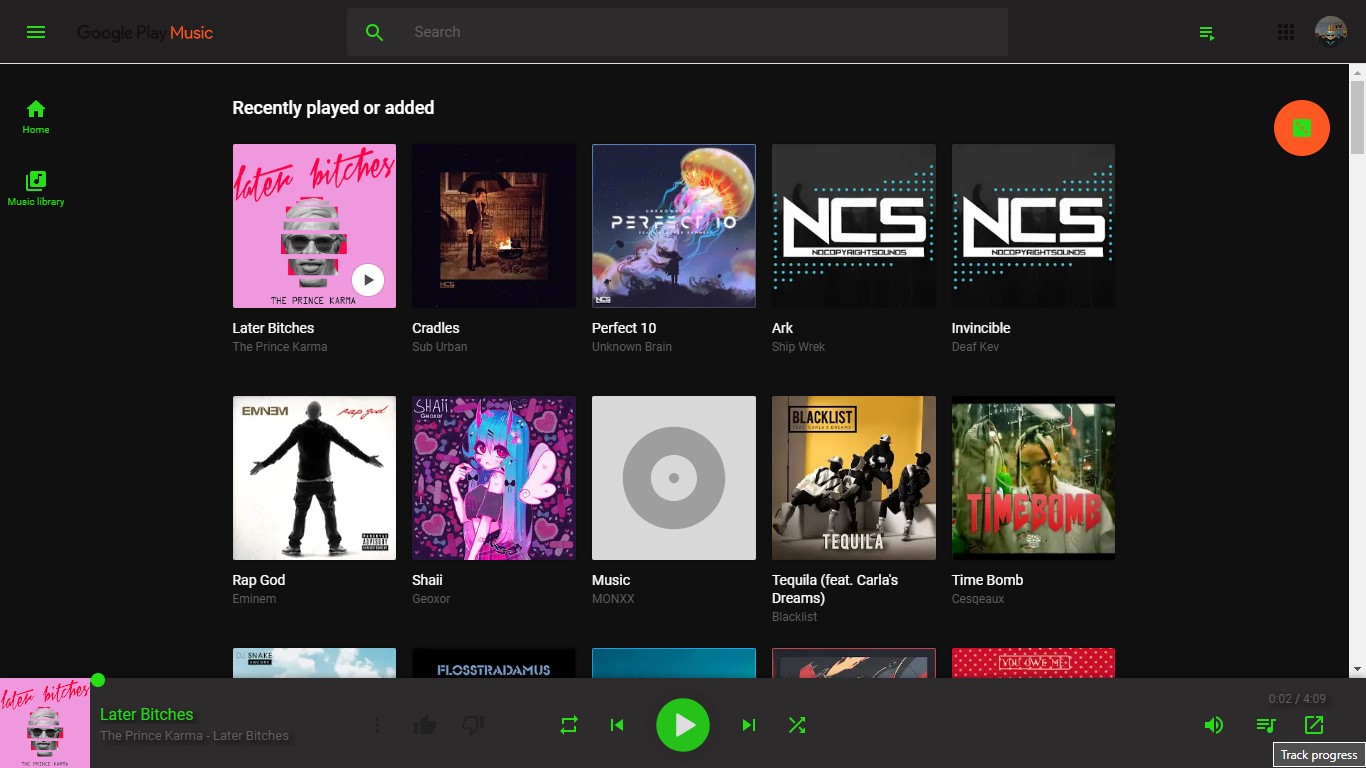Viewport: 1366px width, 768px height.
Task: Click the green track progress knob
Action: coord(98,680)
